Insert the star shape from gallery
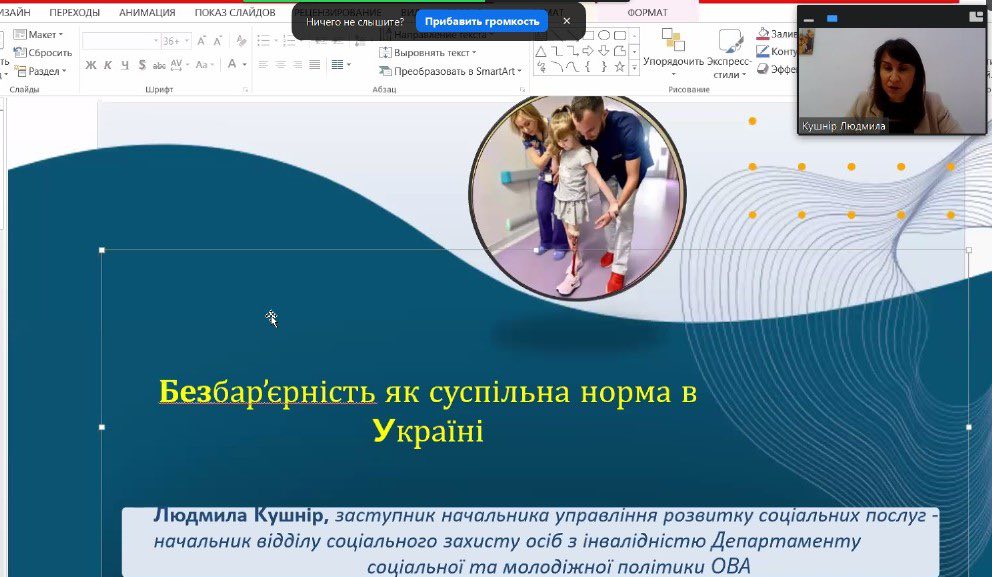Screen dimensions: 992x577 [620, 67]
